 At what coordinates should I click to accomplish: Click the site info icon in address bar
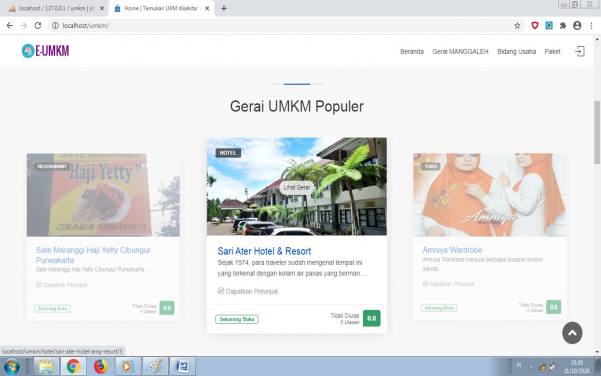pyautogui.click(x=55, y=26)
